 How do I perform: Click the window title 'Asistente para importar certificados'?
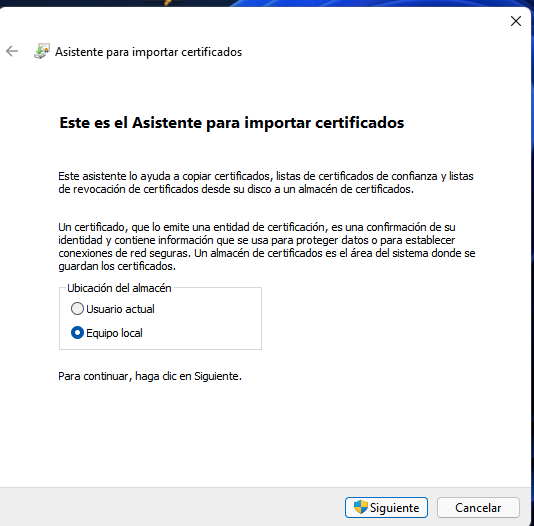(148, 52)
